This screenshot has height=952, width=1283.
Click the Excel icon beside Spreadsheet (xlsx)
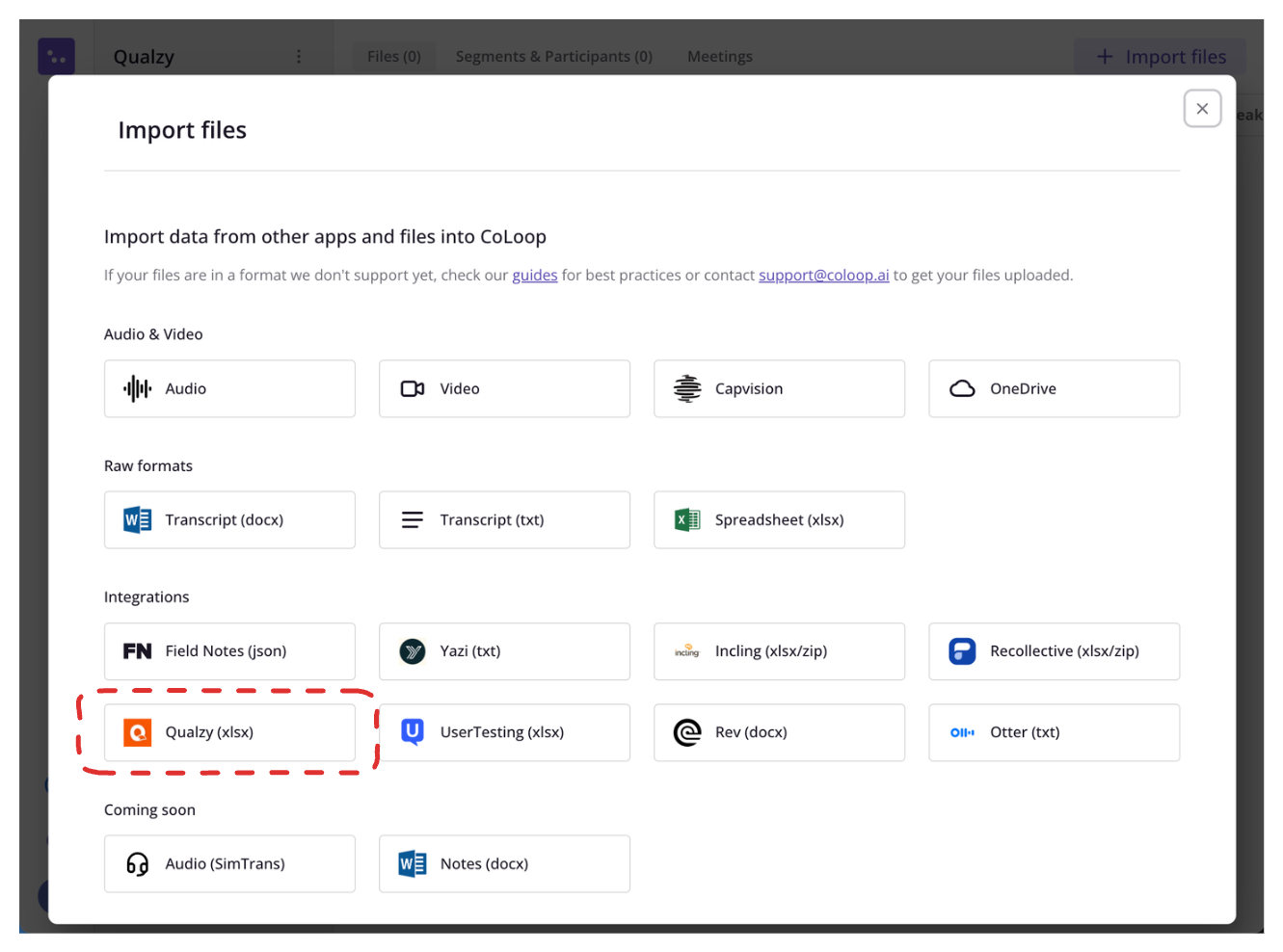pyautogui.click(x=687, y=519)
